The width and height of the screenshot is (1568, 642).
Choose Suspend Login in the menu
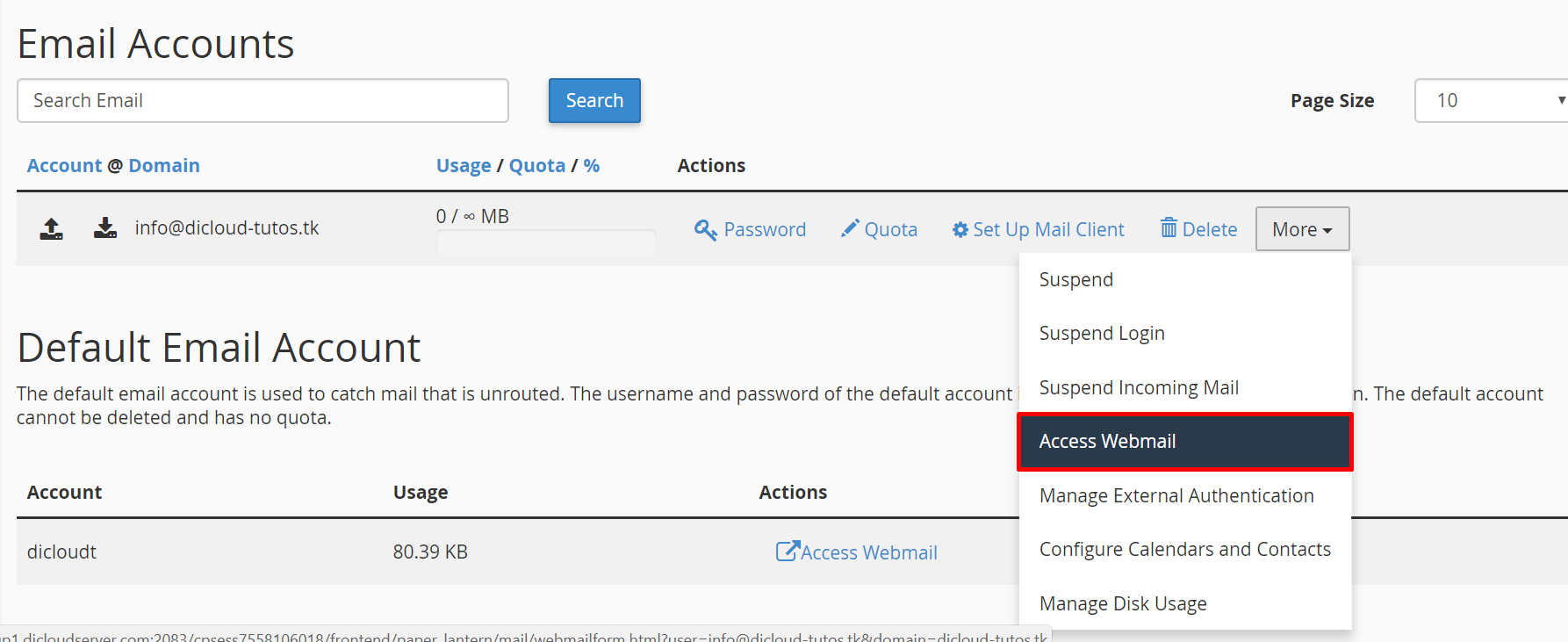(x=1184, y=334)
